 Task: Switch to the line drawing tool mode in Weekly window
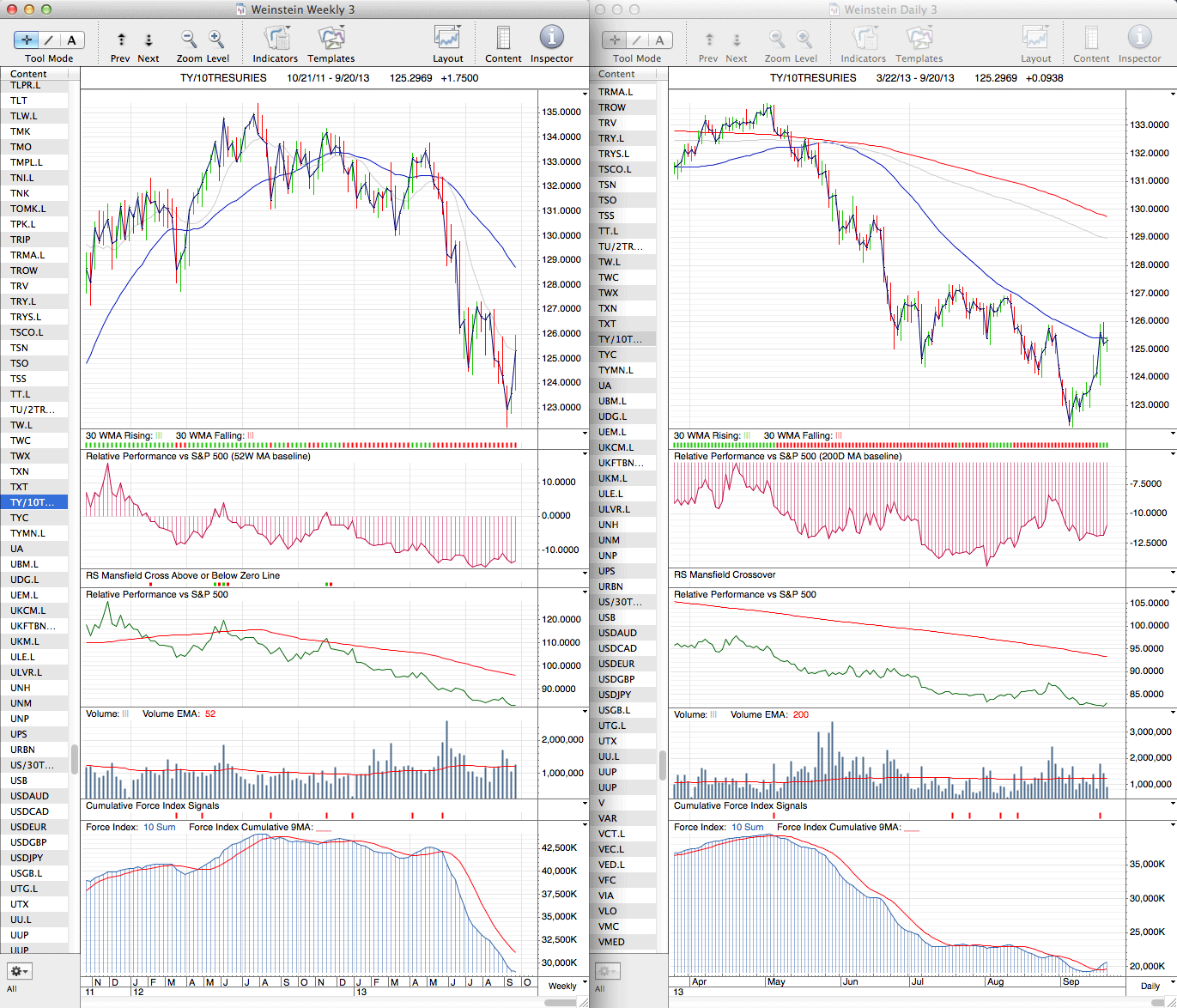tap(49, 39)
